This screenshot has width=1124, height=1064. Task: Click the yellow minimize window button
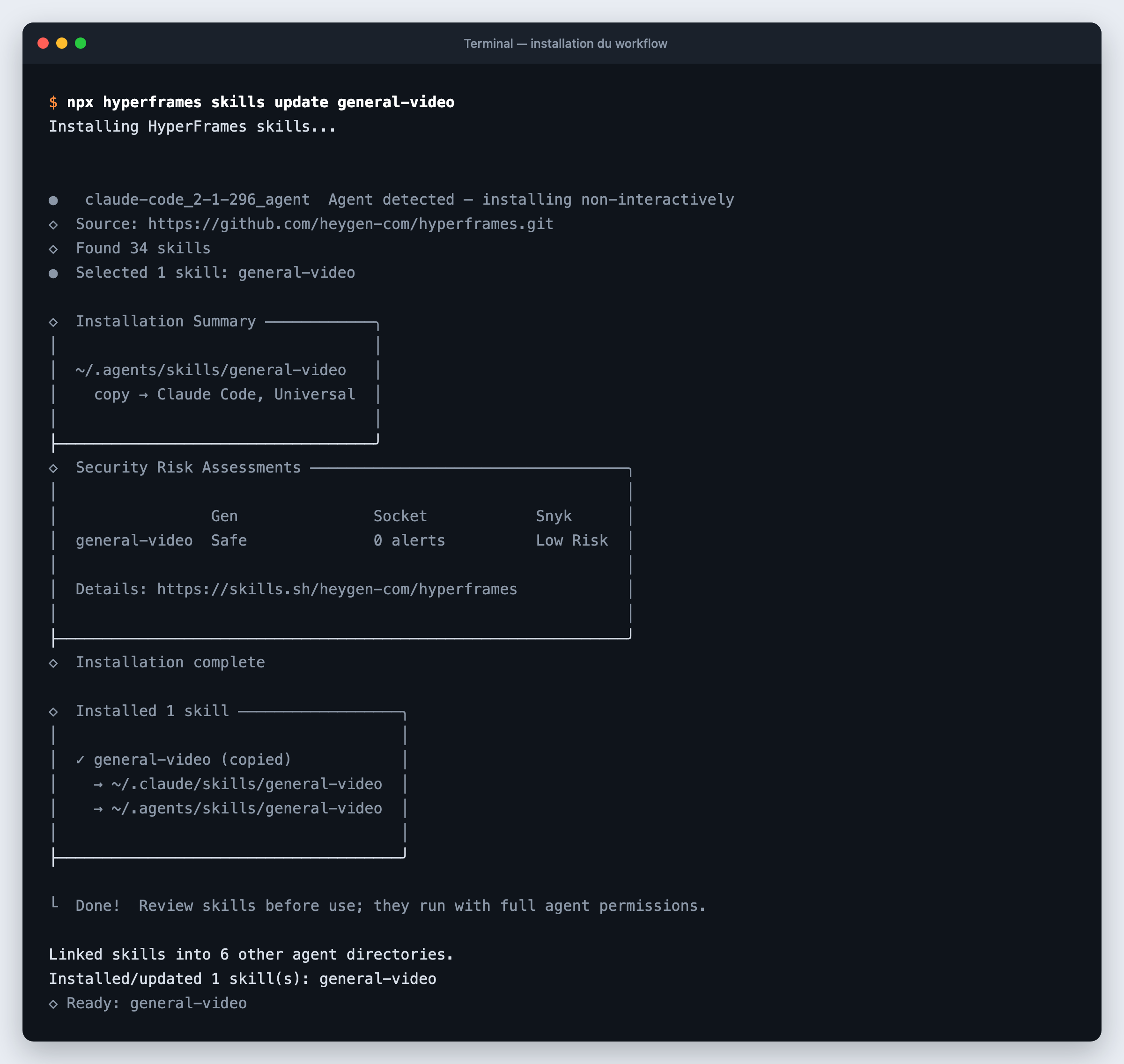pyautogui.click(x=62, y=43)
